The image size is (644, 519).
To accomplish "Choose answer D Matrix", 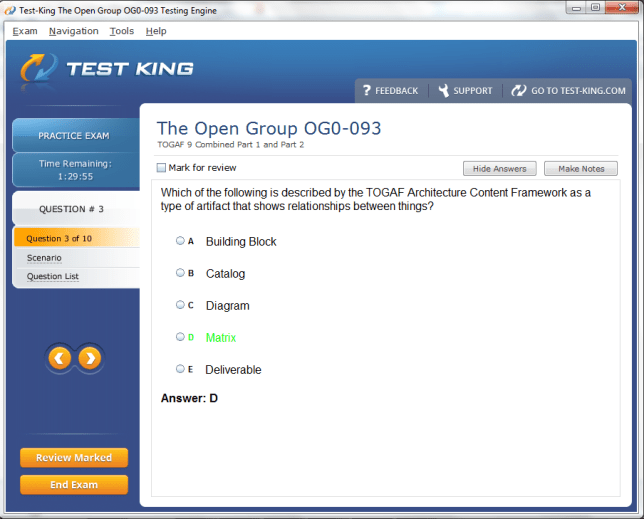I will [180, 337].
